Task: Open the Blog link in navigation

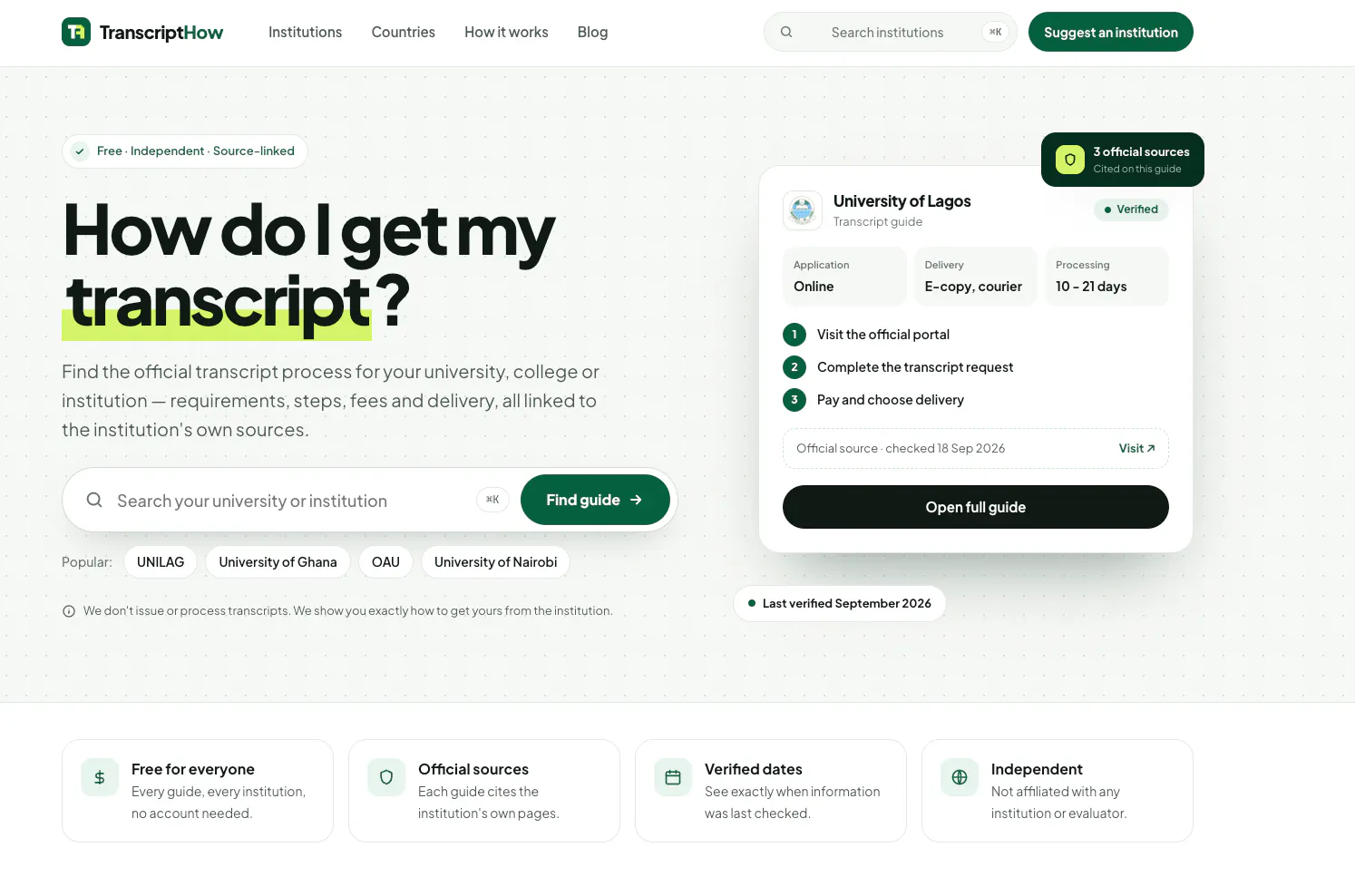Action: point(593,32)
